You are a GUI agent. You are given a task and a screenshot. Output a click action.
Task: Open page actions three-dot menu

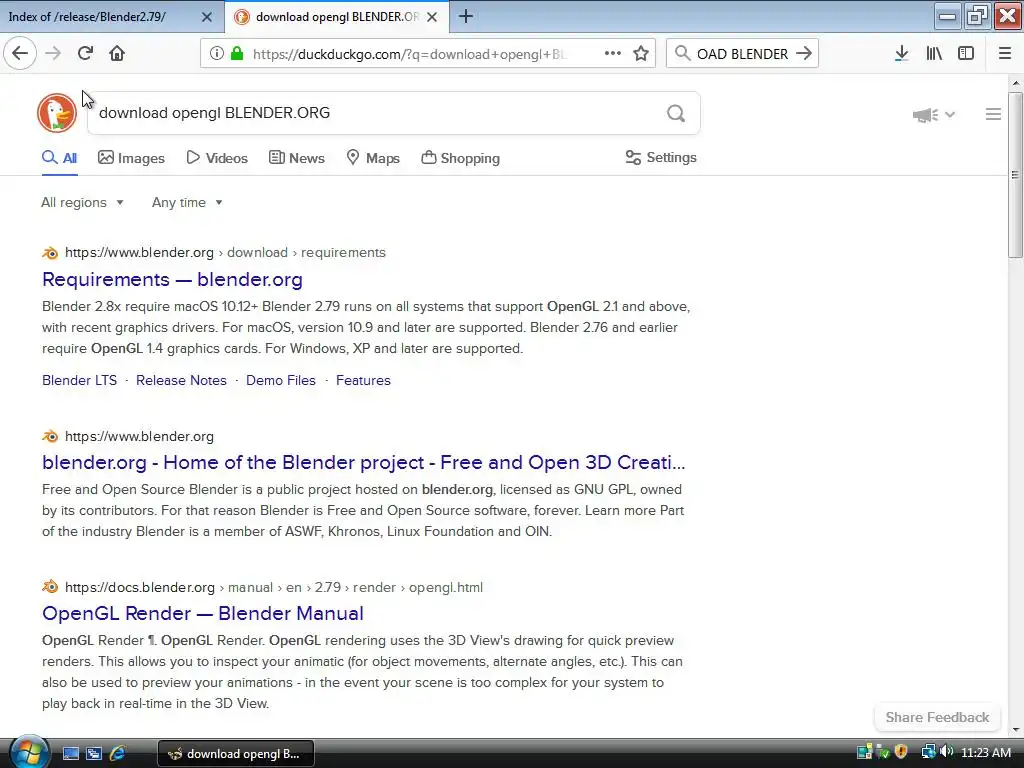[613, 54]
